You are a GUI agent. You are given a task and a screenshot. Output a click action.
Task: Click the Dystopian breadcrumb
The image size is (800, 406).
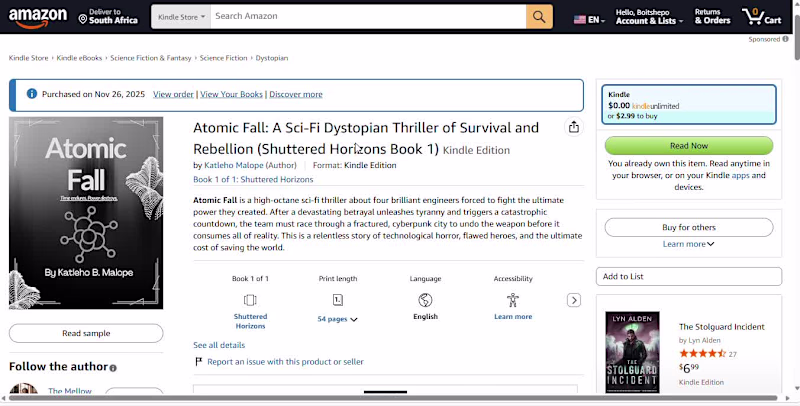[x=272, y=58]
